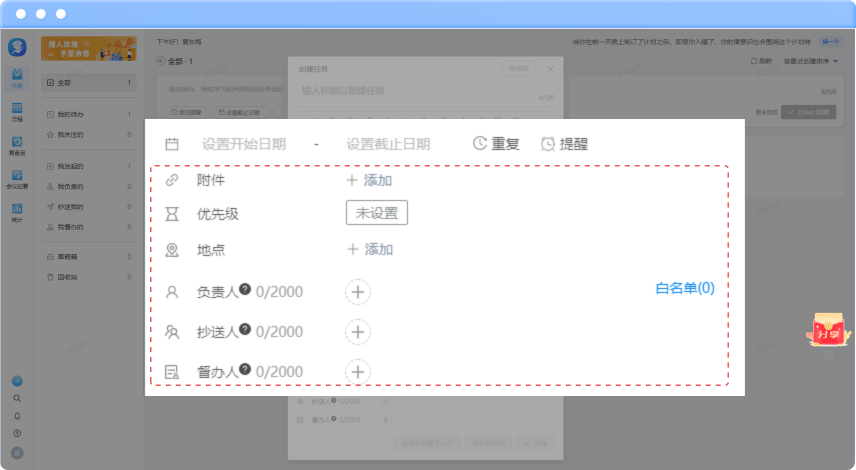Screen dimensions: 856x470
Task: Select 回收站 in the left menu
Action: [68, 275]
